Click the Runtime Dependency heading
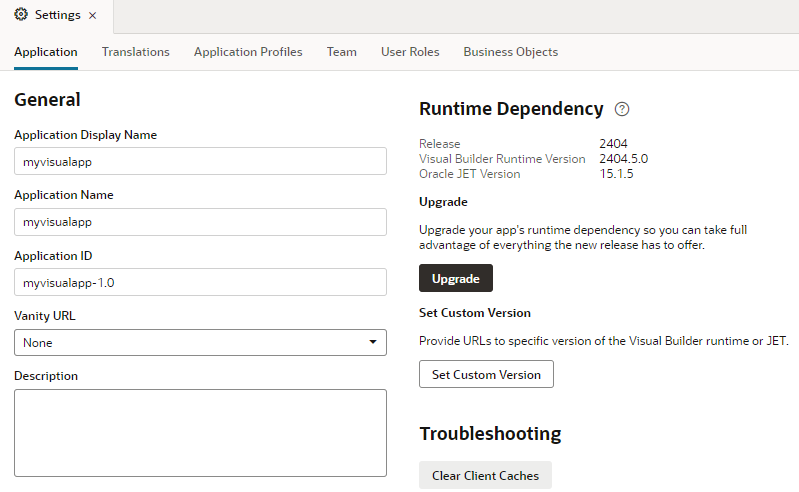 511,109
